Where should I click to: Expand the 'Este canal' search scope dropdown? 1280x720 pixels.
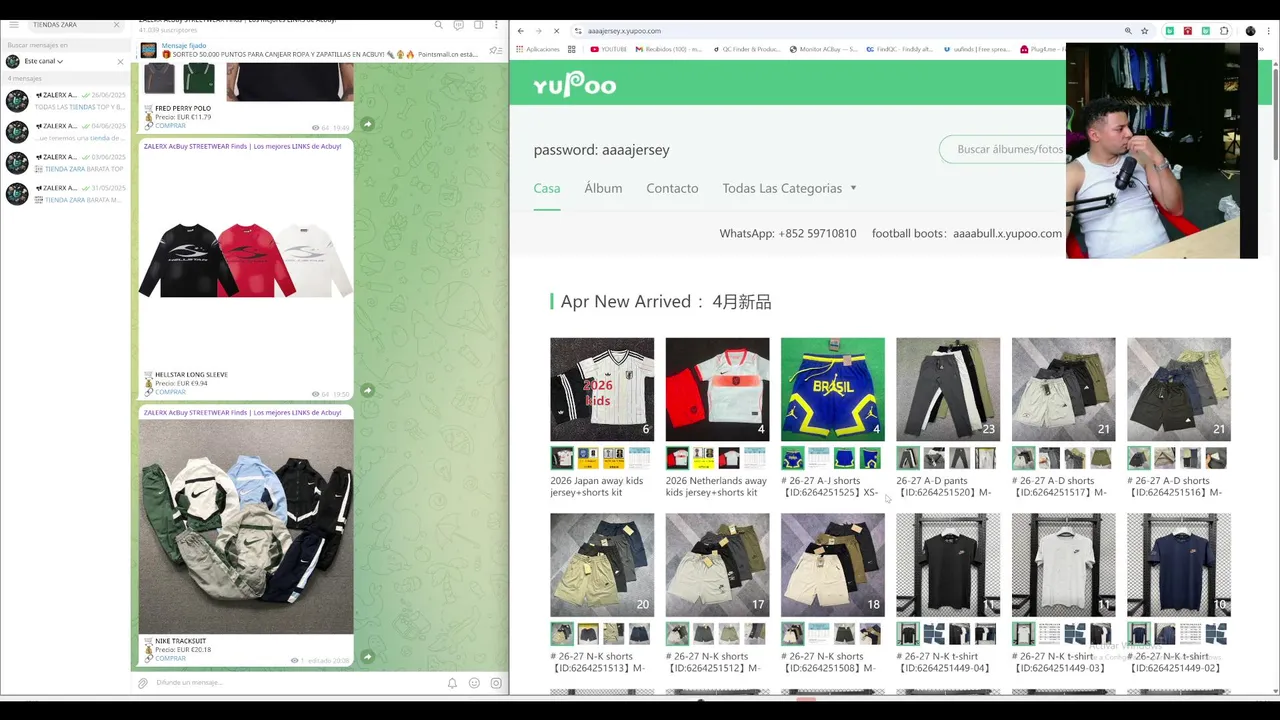(44, 61)
